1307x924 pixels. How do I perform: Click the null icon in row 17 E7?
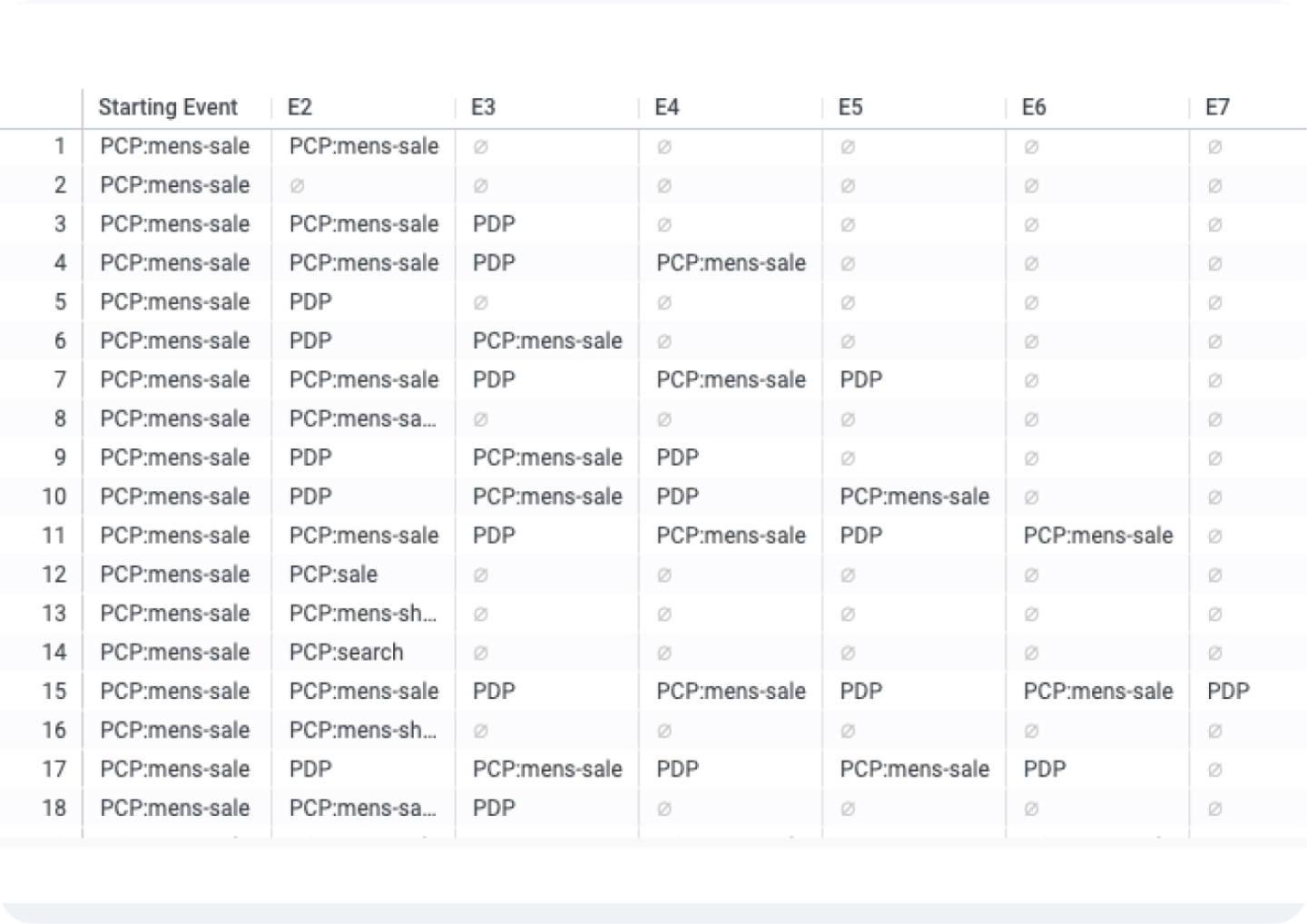click(x=1214, y=770)
